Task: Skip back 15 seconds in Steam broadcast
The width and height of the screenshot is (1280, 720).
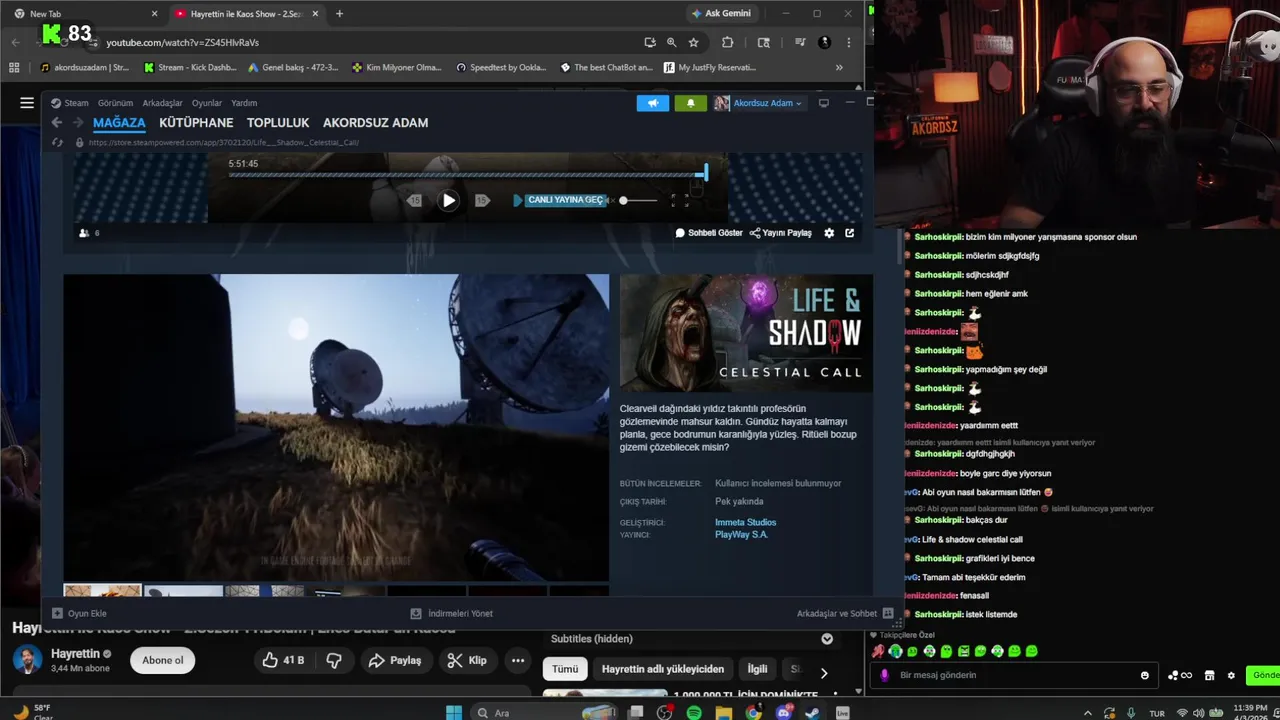Action: [x=415, y=200]
